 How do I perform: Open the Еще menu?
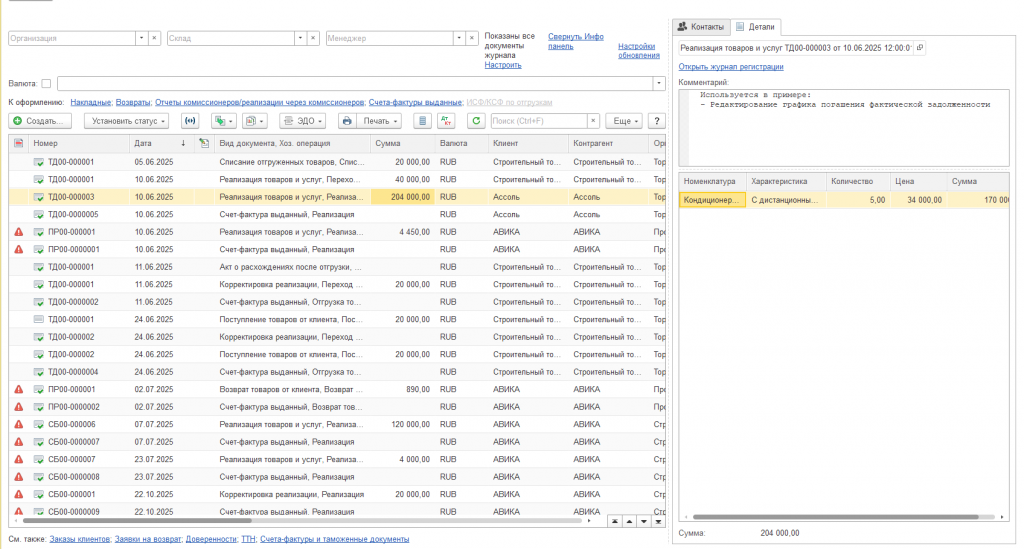(624, 121)
